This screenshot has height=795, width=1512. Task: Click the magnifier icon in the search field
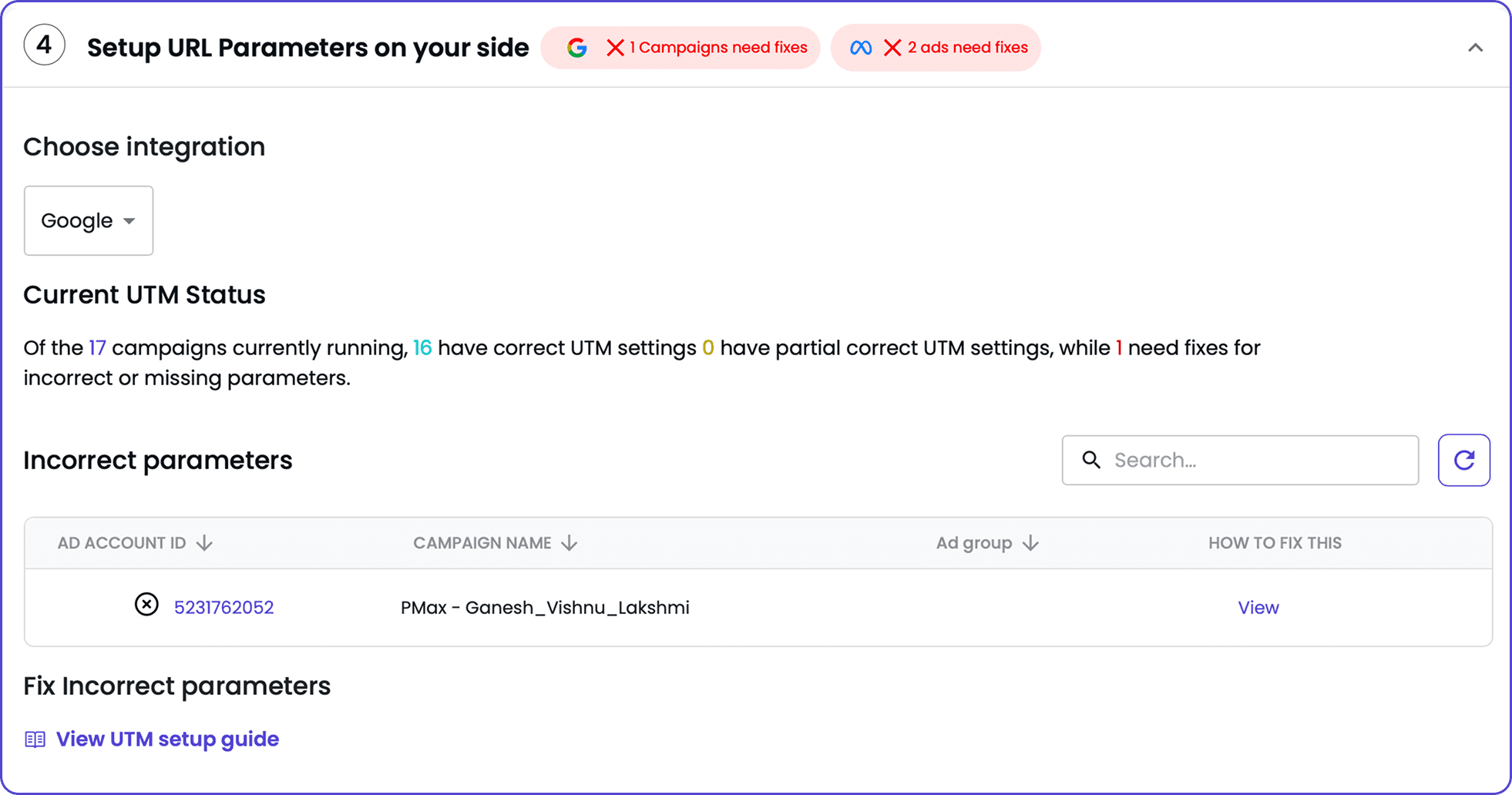[1091, 460]
